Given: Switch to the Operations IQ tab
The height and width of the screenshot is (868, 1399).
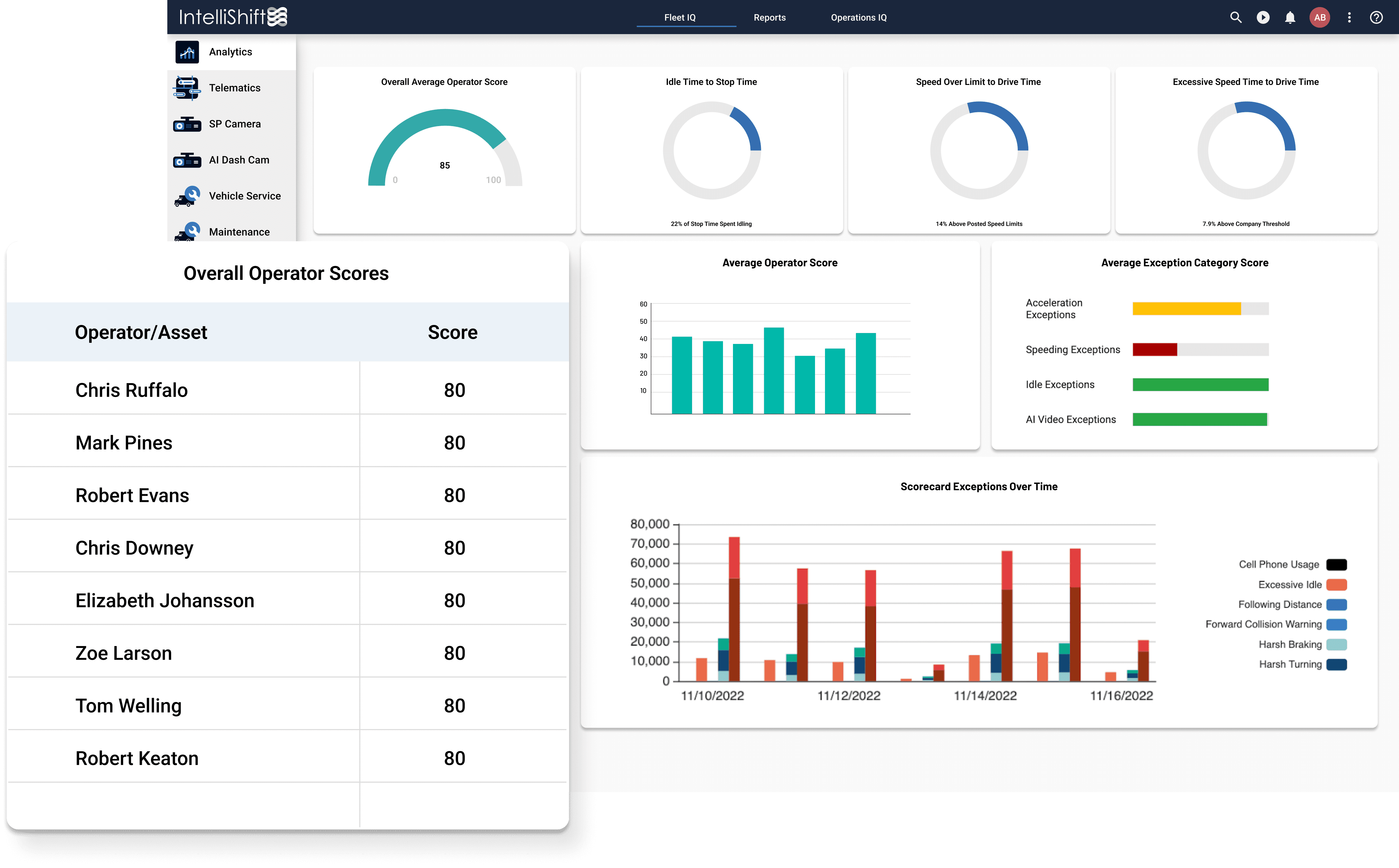Looking at the screenshot, I should (x=858, y=17).
